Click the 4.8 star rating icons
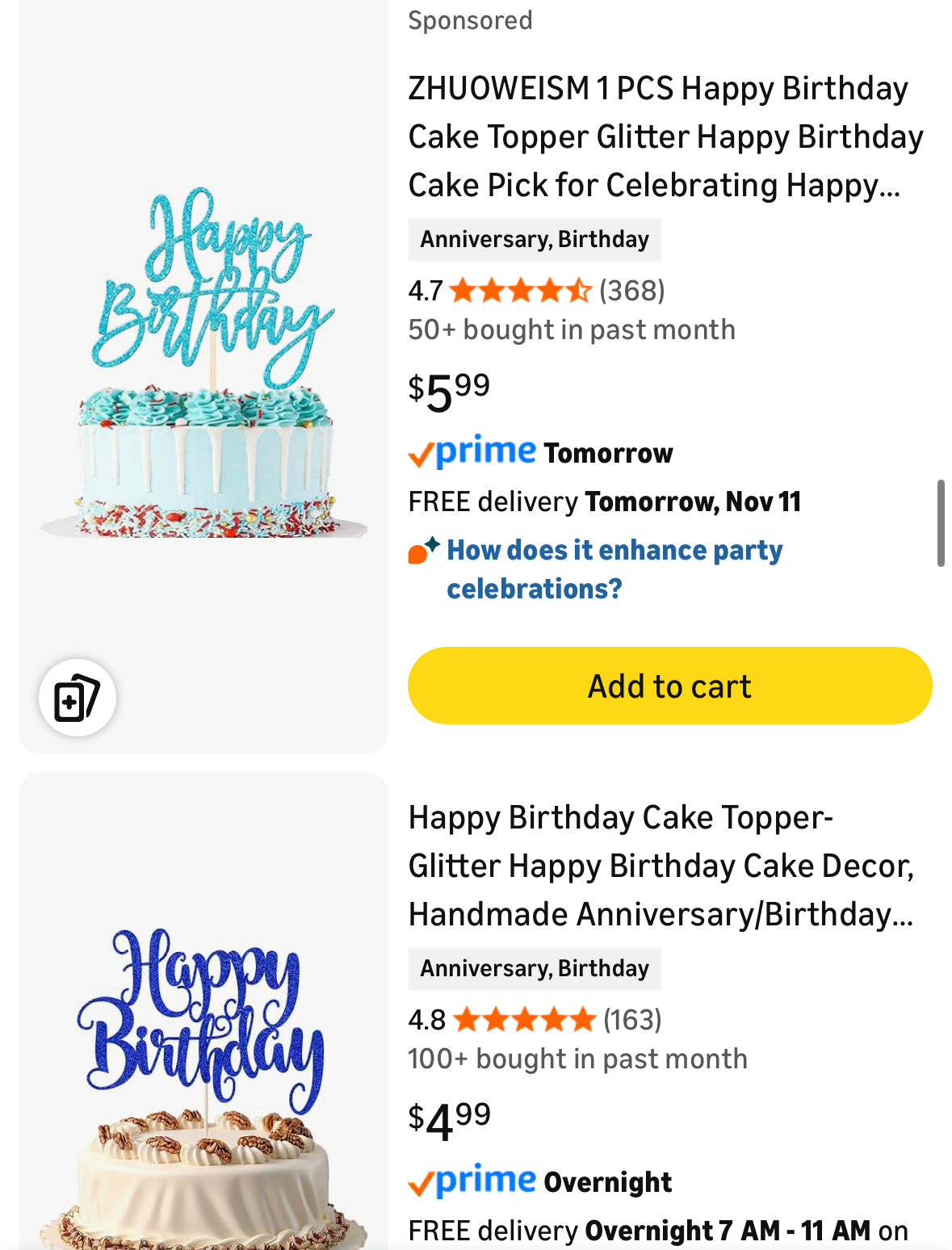This screenshot has height=1250, width=952. pyautogui.click(x=524, y=1020)
